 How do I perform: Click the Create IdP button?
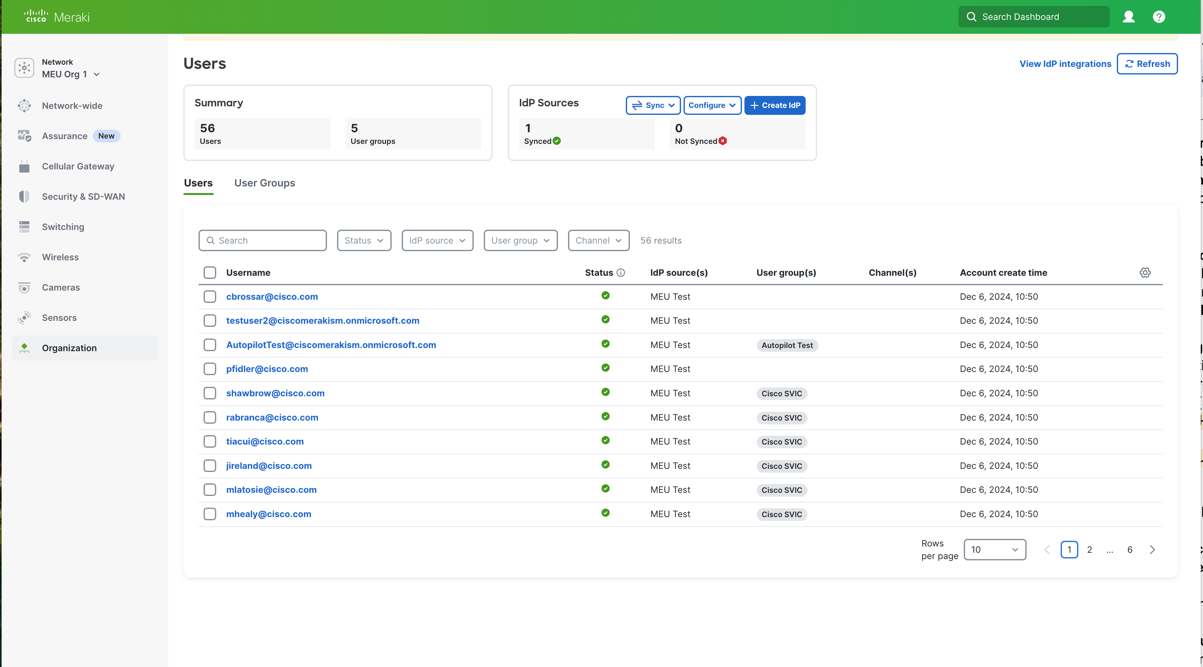coord(775,105)
